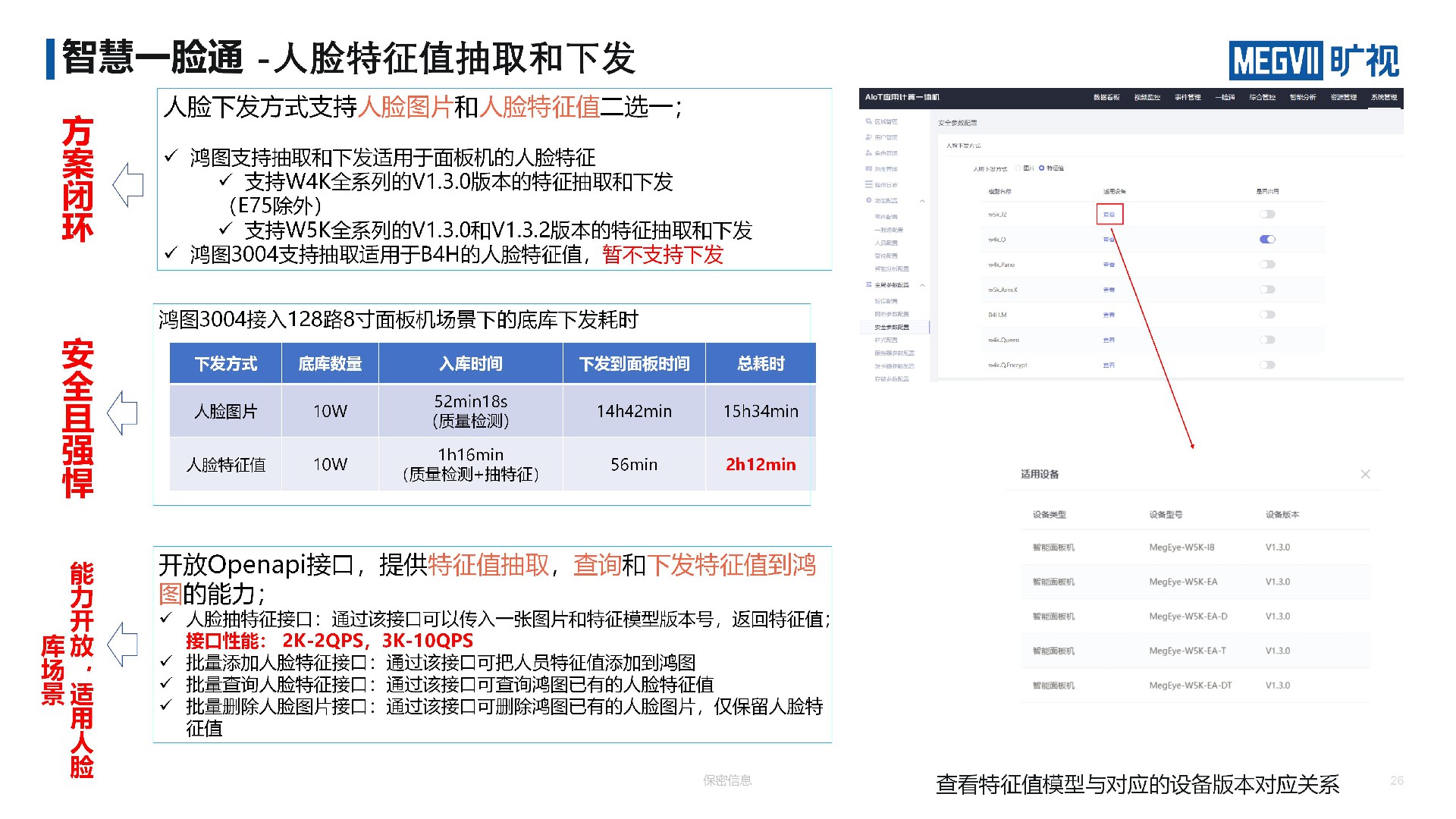This screenshot has height=819, width=1456.
Task: Collapse the 功能配置 sidebar group
Action: 922,201
